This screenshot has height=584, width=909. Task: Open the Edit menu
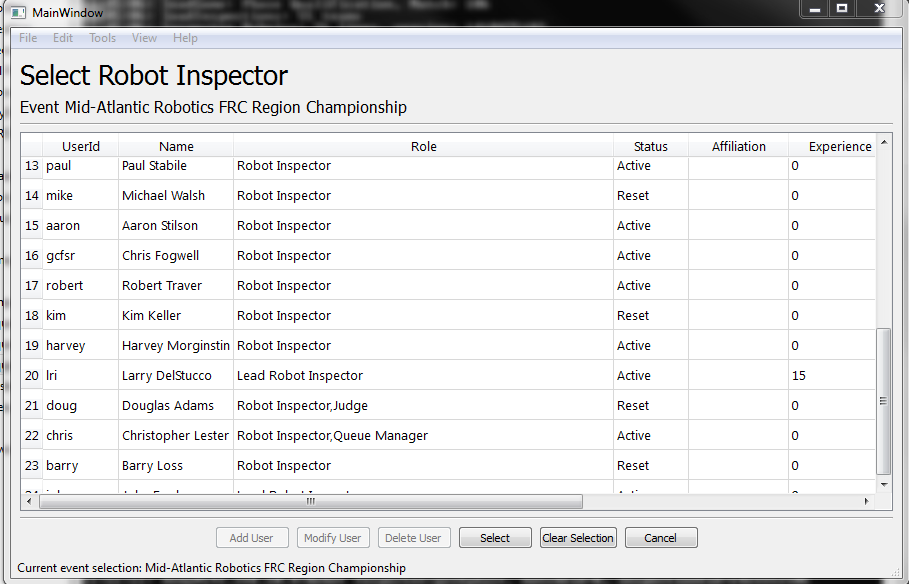point(63,38)
